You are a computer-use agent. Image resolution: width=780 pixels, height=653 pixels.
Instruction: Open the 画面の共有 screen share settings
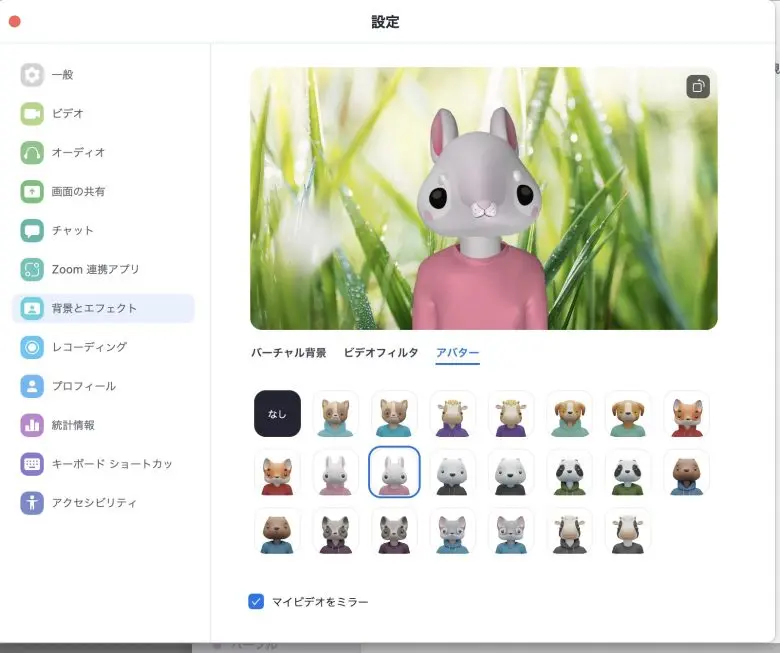click(103, 191)
